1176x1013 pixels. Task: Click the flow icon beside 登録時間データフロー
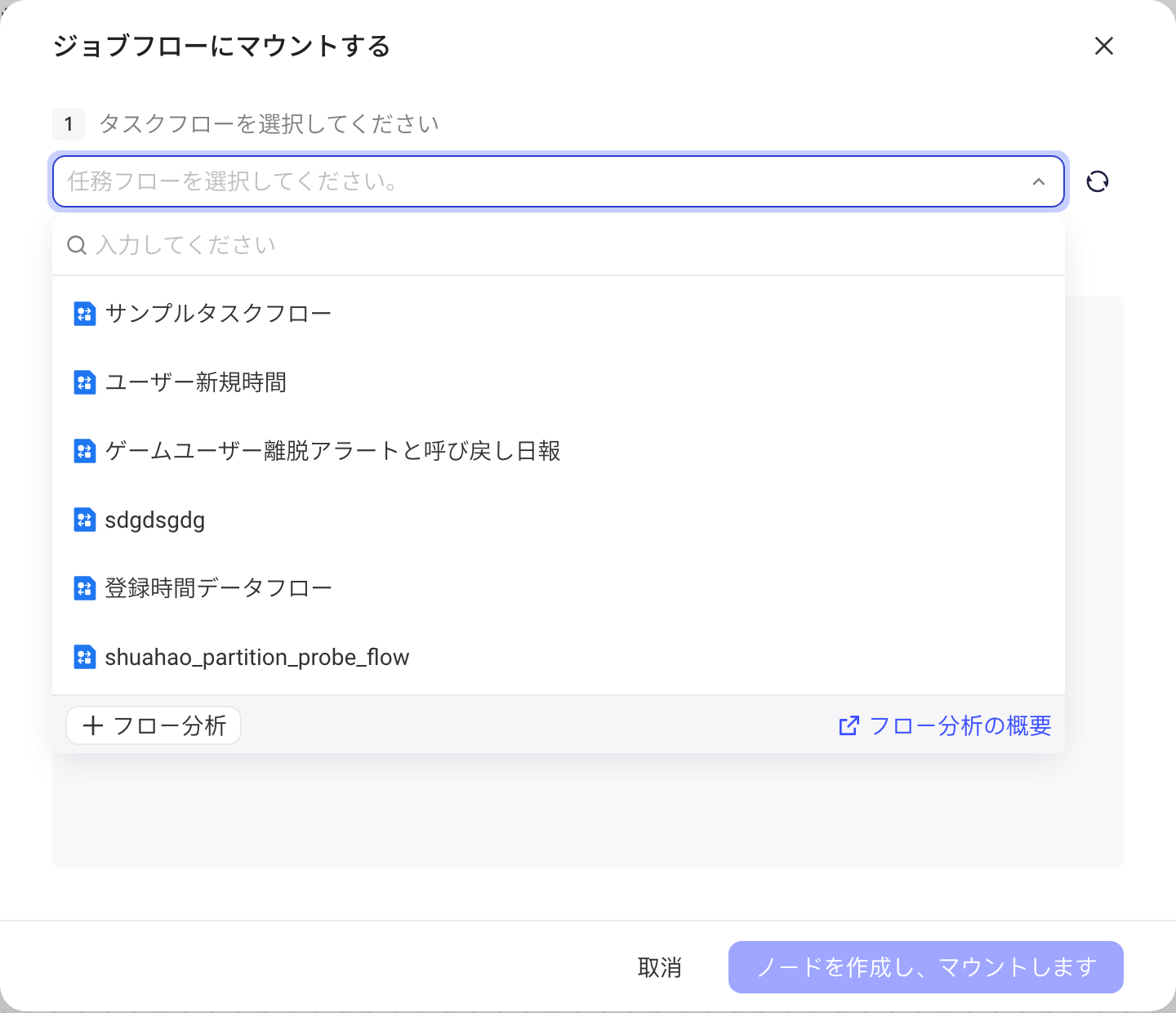(85, 588)
